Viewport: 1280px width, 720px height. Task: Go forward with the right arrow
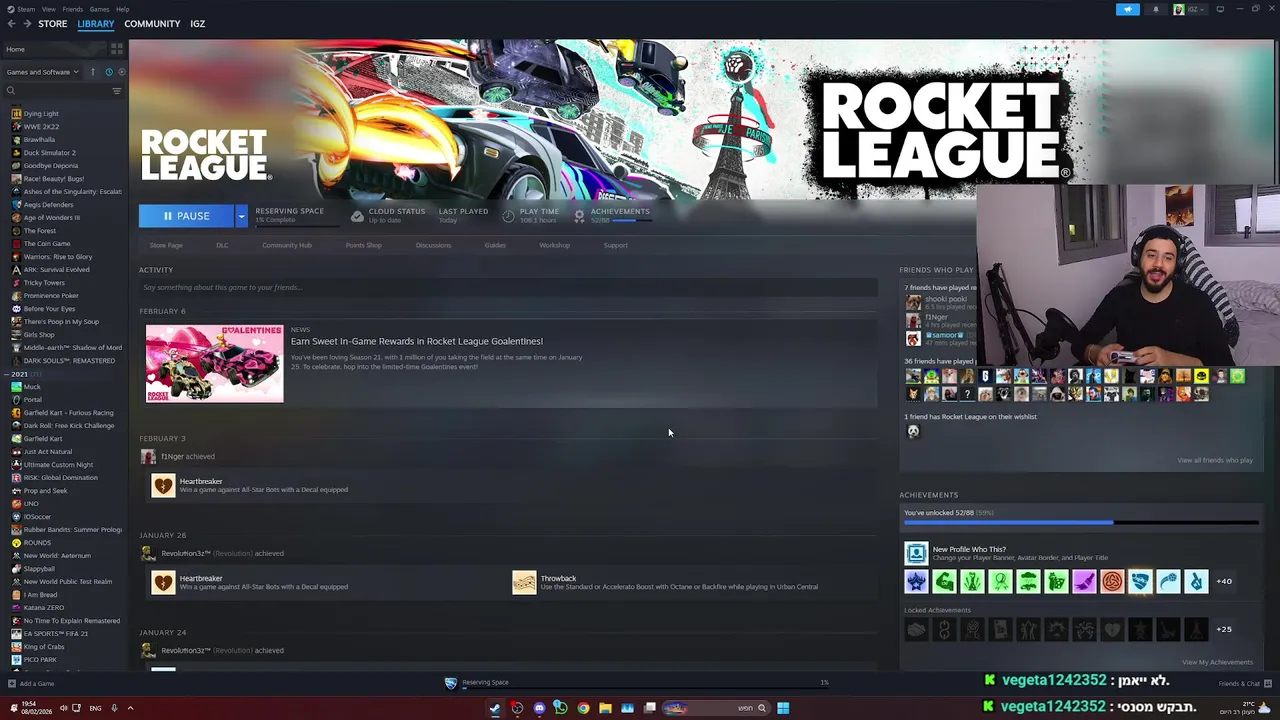[x=27, y=23]
